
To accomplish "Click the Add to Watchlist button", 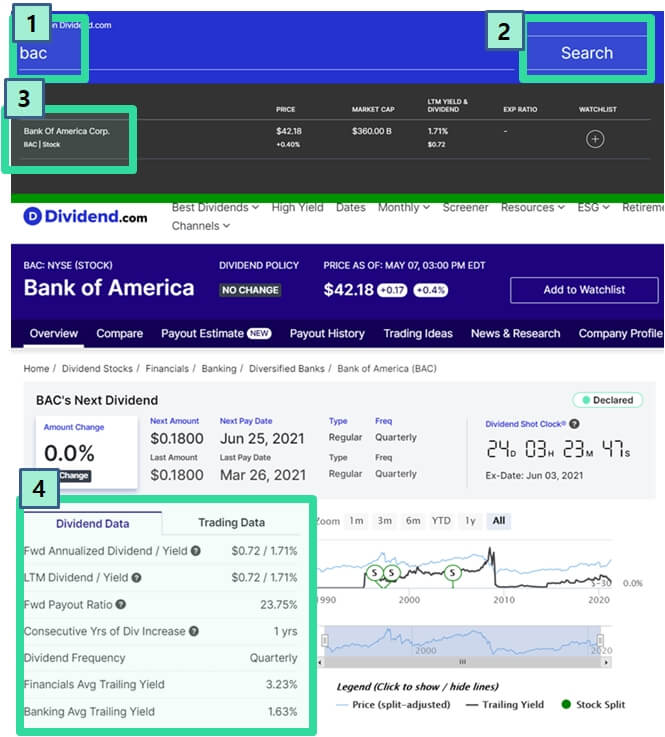I will tap(584, 290).
